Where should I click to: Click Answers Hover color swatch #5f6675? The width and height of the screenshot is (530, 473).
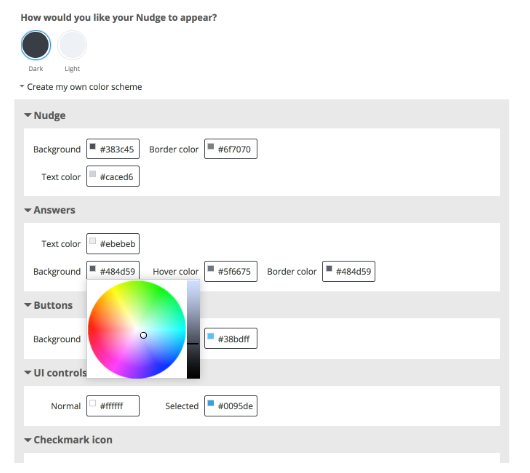(x=211, y=269)
